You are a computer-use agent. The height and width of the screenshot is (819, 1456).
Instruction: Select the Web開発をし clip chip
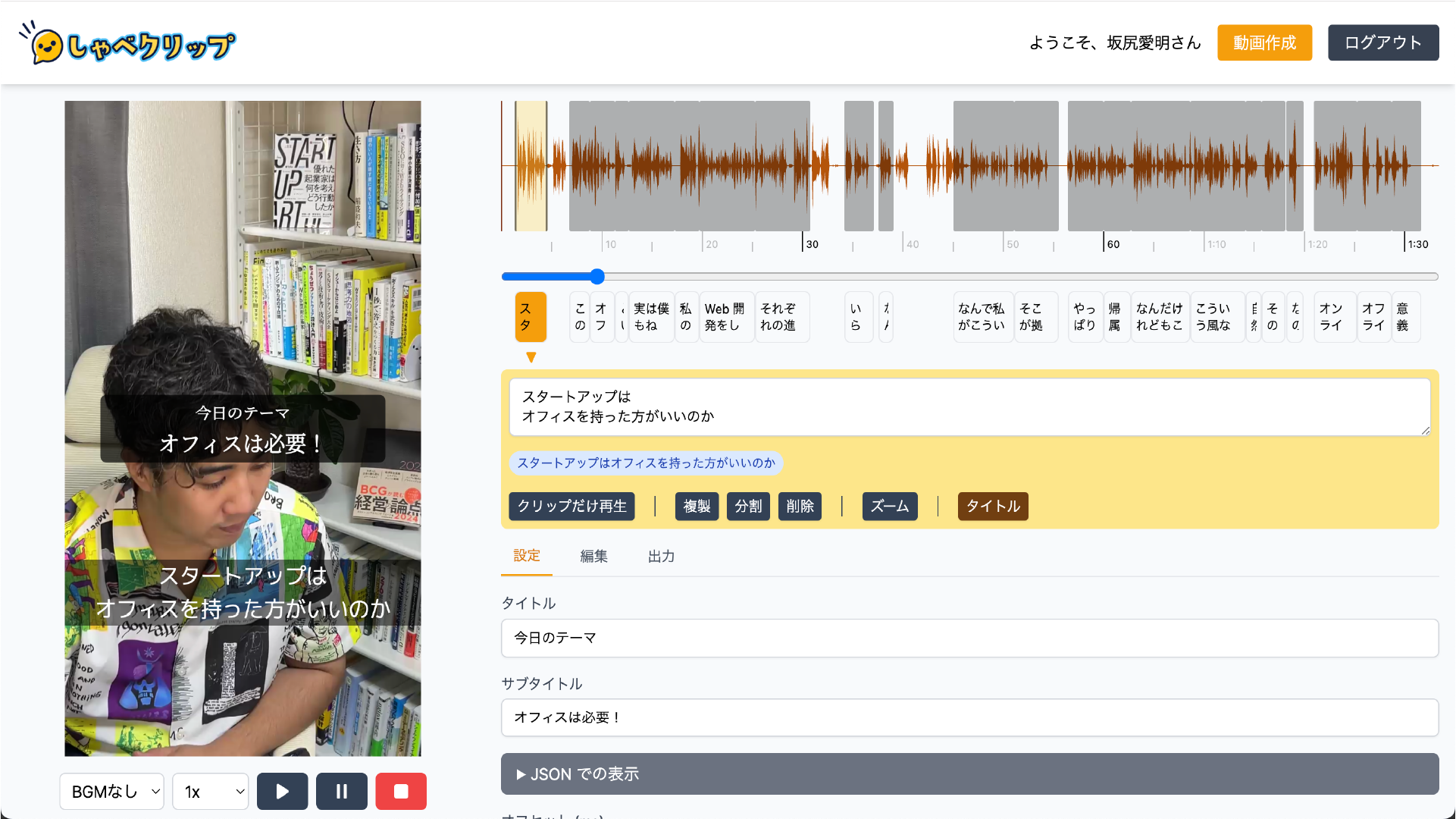pos(725,317)
